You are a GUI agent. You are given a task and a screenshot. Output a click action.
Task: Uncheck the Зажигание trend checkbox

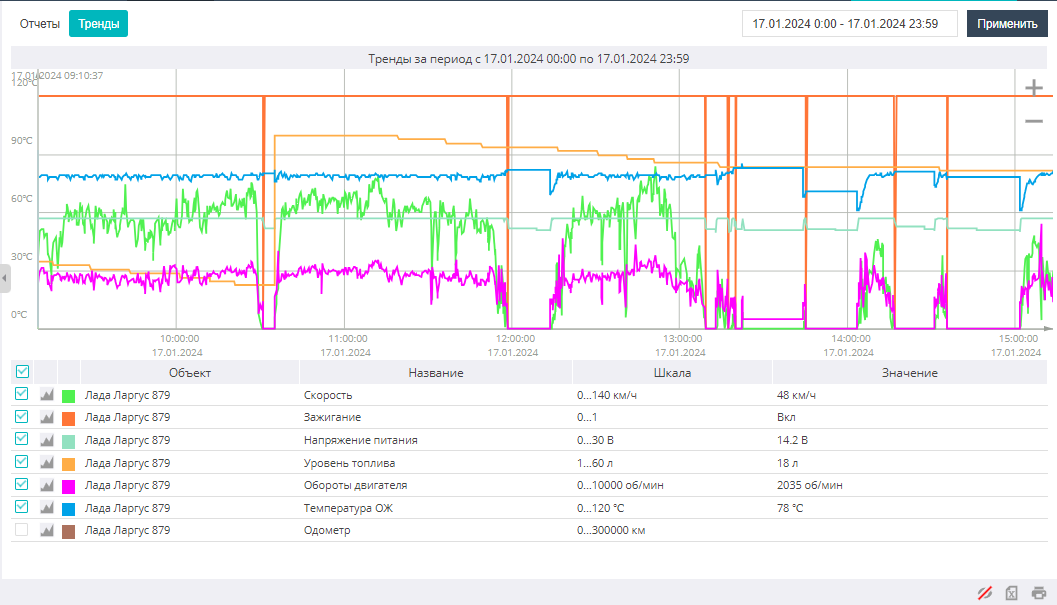pos(22,416)
